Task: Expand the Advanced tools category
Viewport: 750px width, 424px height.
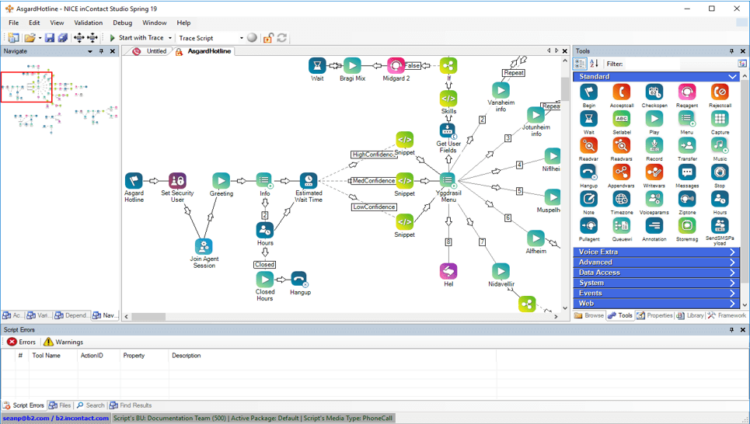Action: pos(656,262)
